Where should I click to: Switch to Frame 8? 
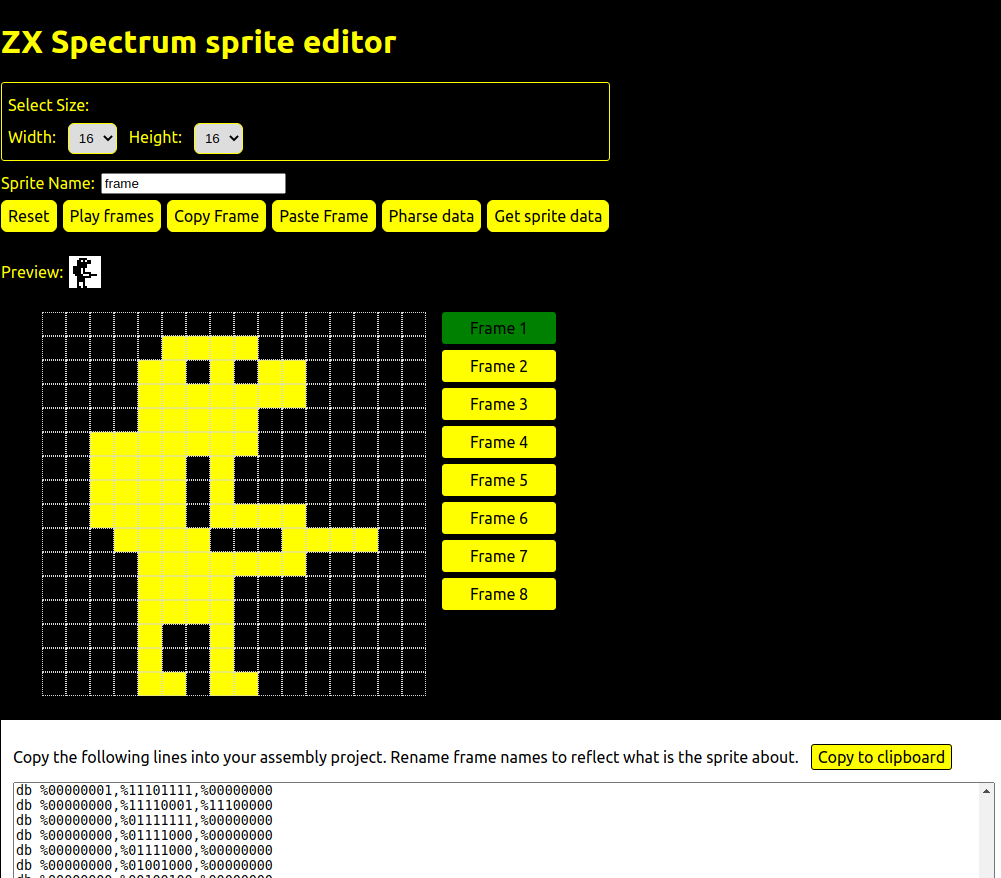(499, 594)
